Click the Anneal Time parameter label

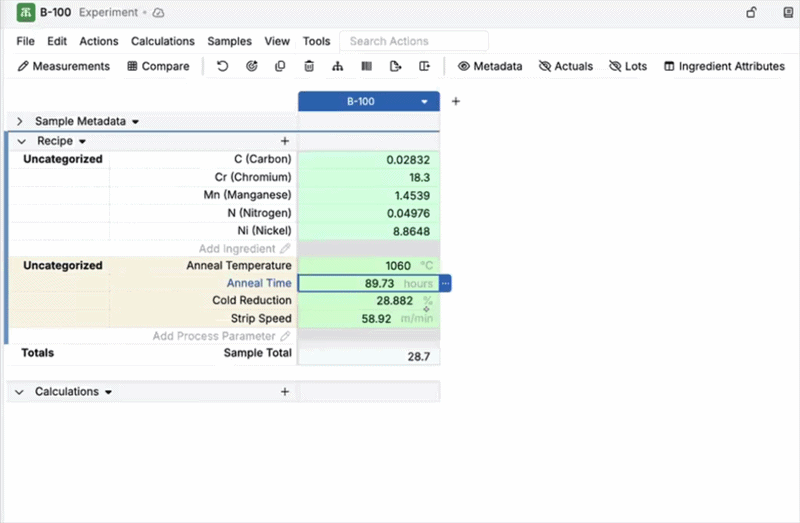(259, 283)
